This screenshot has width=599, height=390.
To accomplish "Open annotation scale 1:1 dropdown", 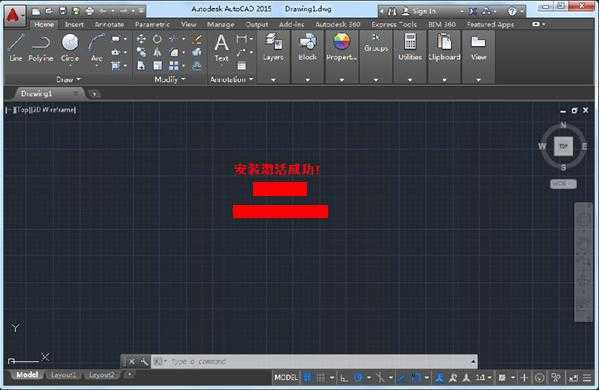I will [x=483, y=378].
